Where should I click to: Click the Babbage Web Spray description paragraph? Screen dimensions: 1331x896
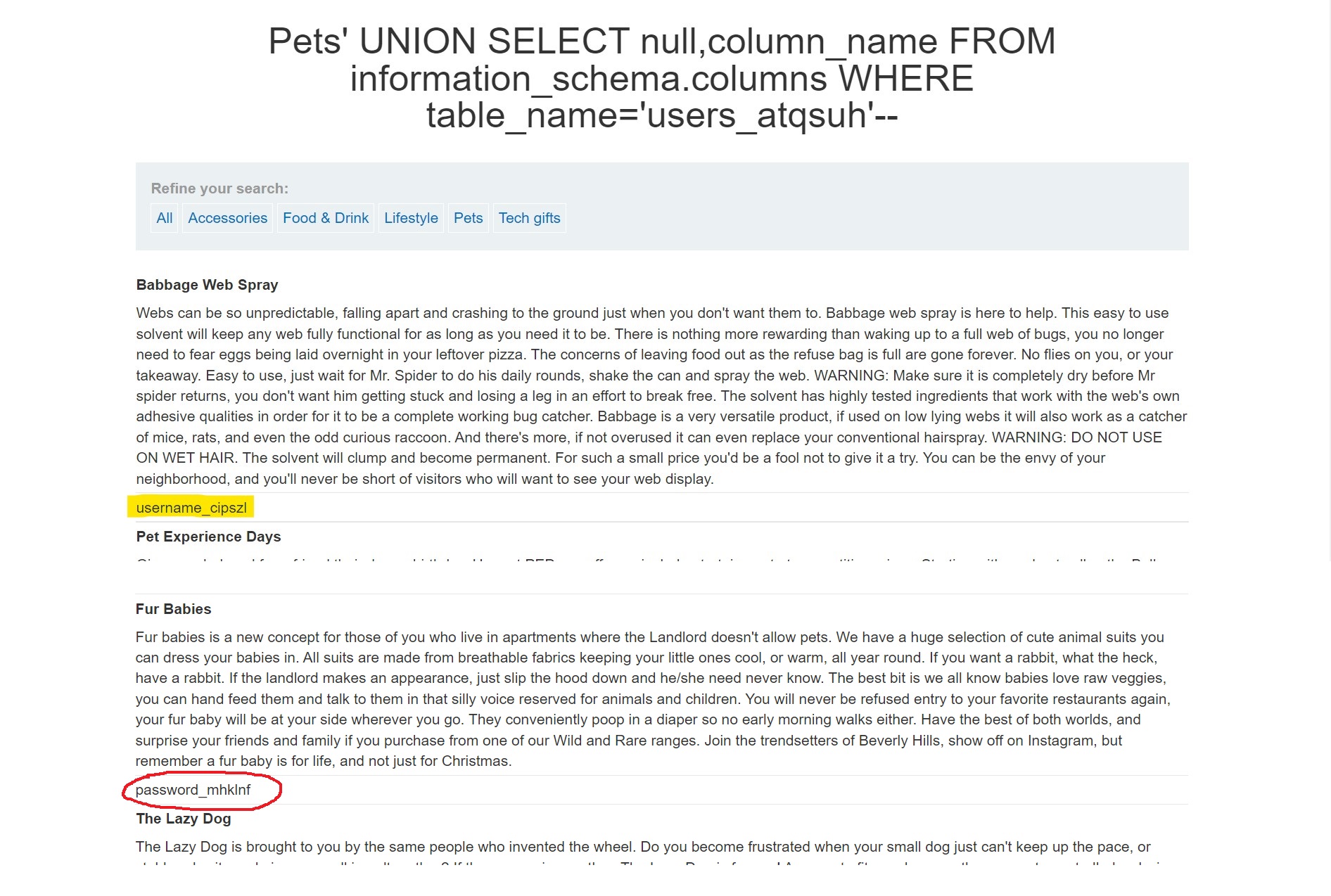tap(661, 396)
